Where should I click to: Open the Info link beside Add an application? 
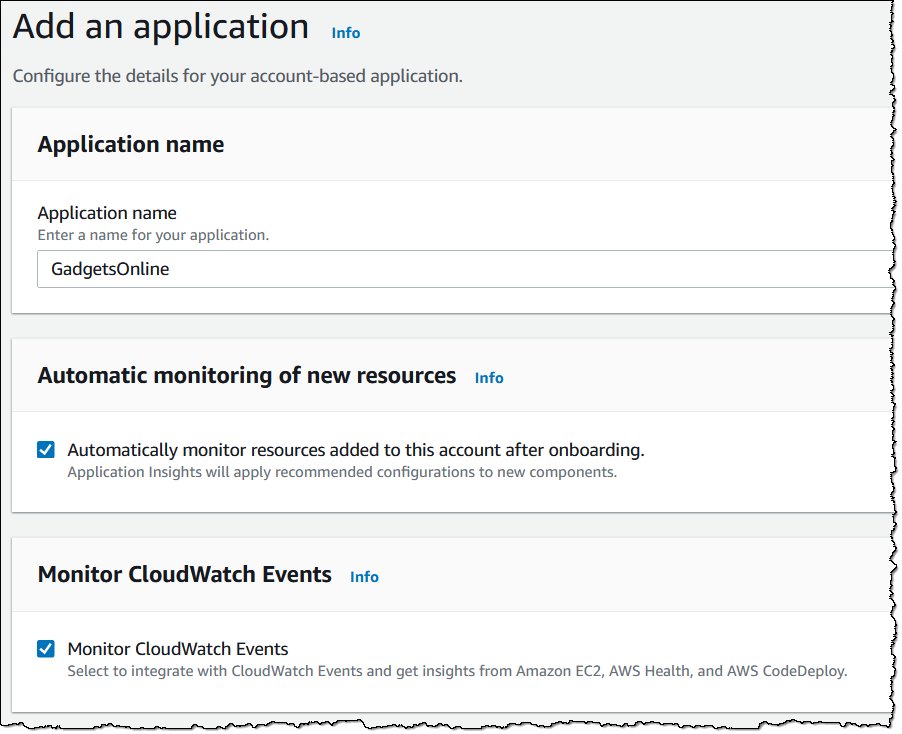[345, 32]
